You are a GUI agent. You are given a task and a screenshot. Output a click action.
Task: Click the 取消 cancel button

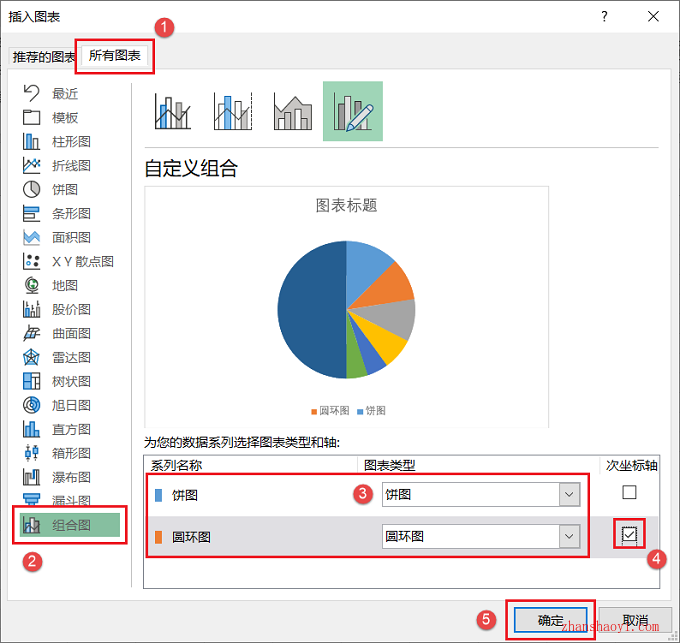click(x=635, y=620)
